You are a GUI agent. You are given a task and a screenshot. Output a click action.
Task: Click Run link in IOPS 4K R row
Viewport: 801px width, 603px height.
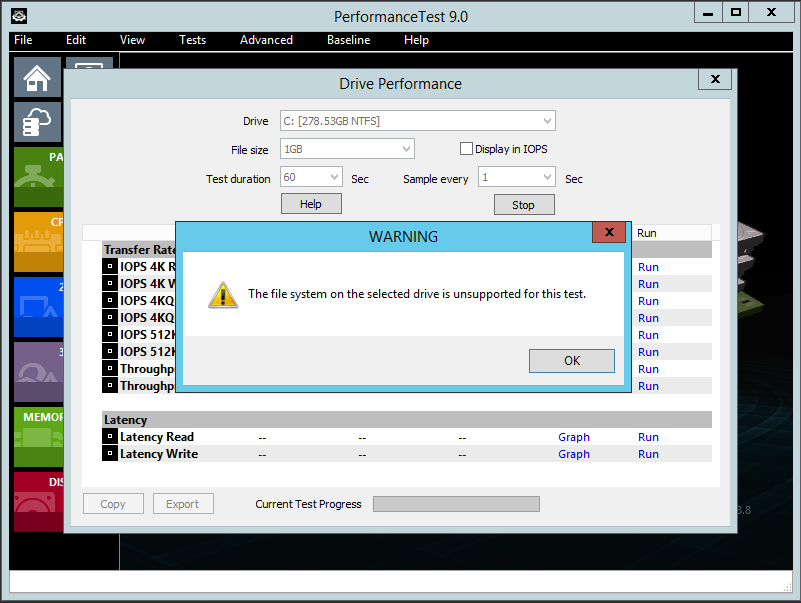(648, 267)
